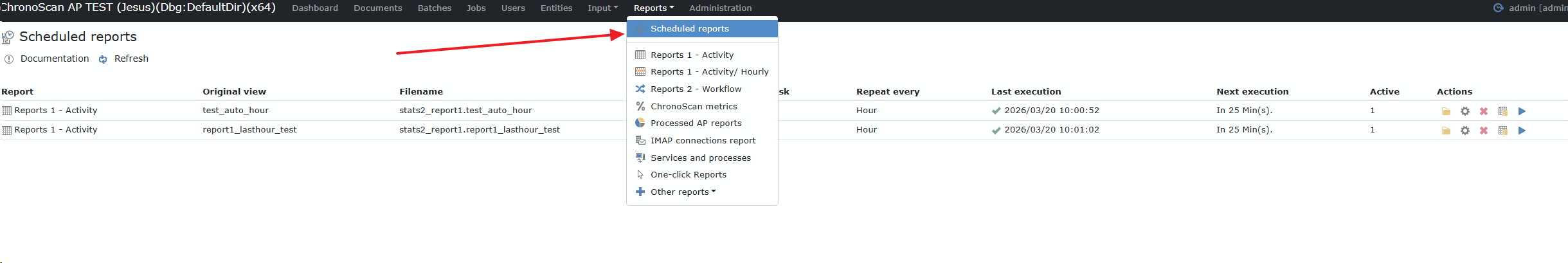
Task: Collapse the Reports dropdown menu
Action: pos(653,8)
